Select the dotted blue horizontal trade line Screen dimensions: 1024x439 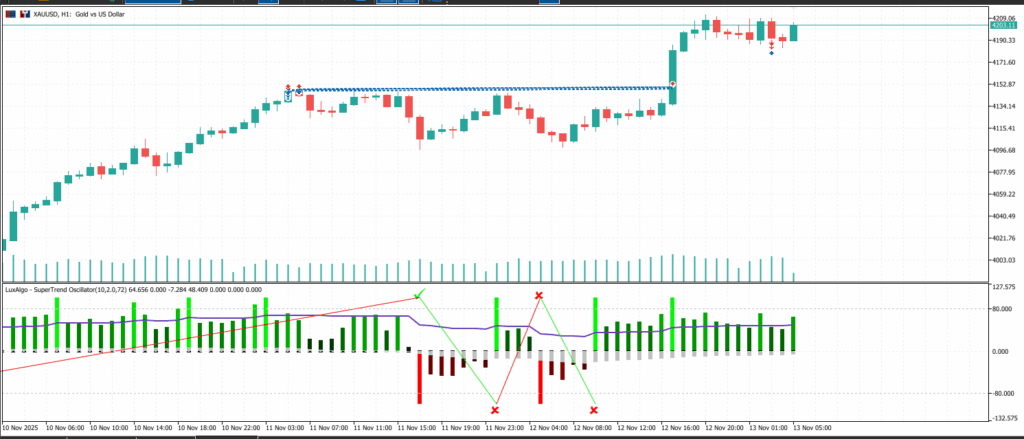click(x=480, y=90)
